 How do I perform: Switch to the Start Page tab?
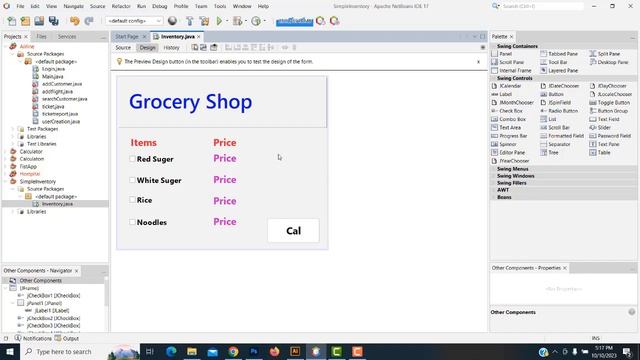click(127, 37)
